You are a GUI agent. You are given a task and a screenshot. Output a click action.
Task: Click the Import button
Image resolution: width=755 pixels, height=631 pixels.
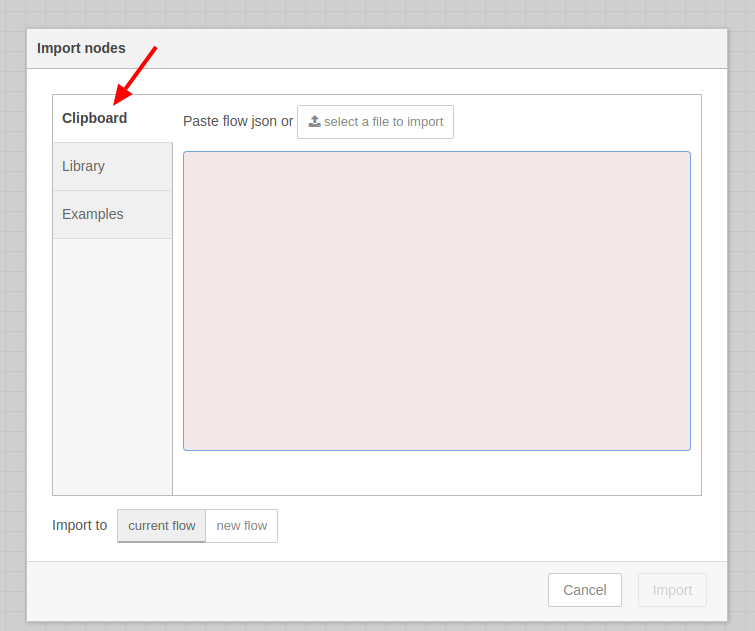tap(672, 590)
